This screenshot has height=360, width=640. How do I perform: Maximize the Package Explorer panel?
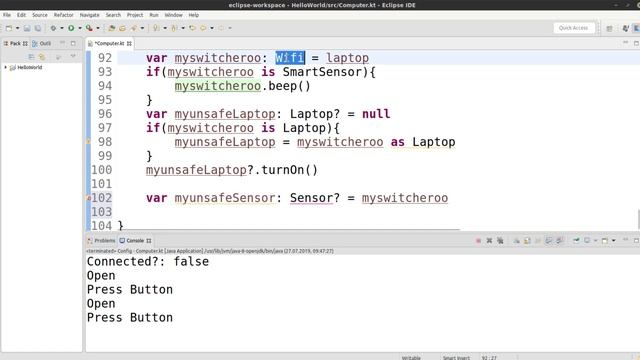click(73, 43)
